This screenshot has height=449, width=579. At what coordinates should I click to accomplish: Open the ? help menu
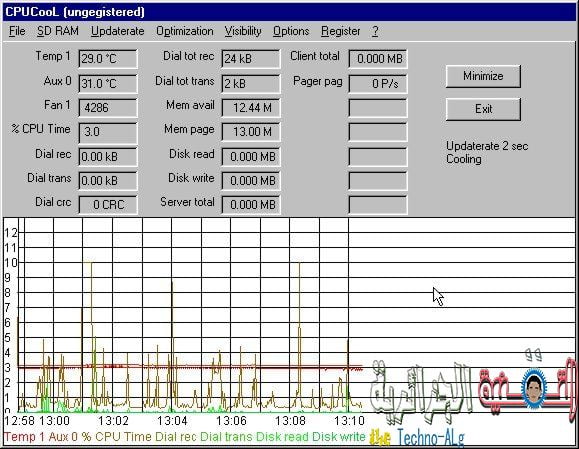pos(375,31)
